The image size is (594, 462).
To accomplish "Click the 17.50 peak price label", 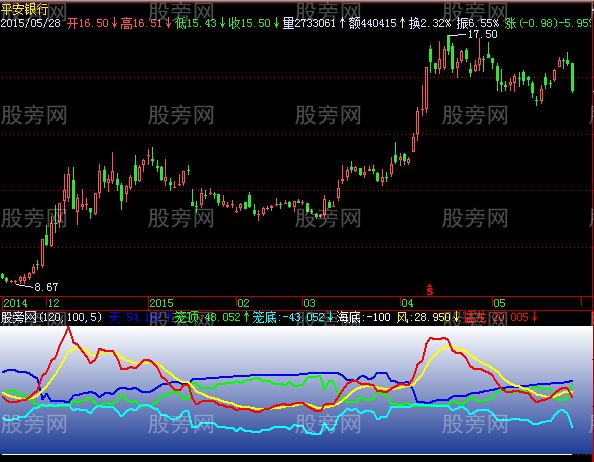I will point(483,34).
